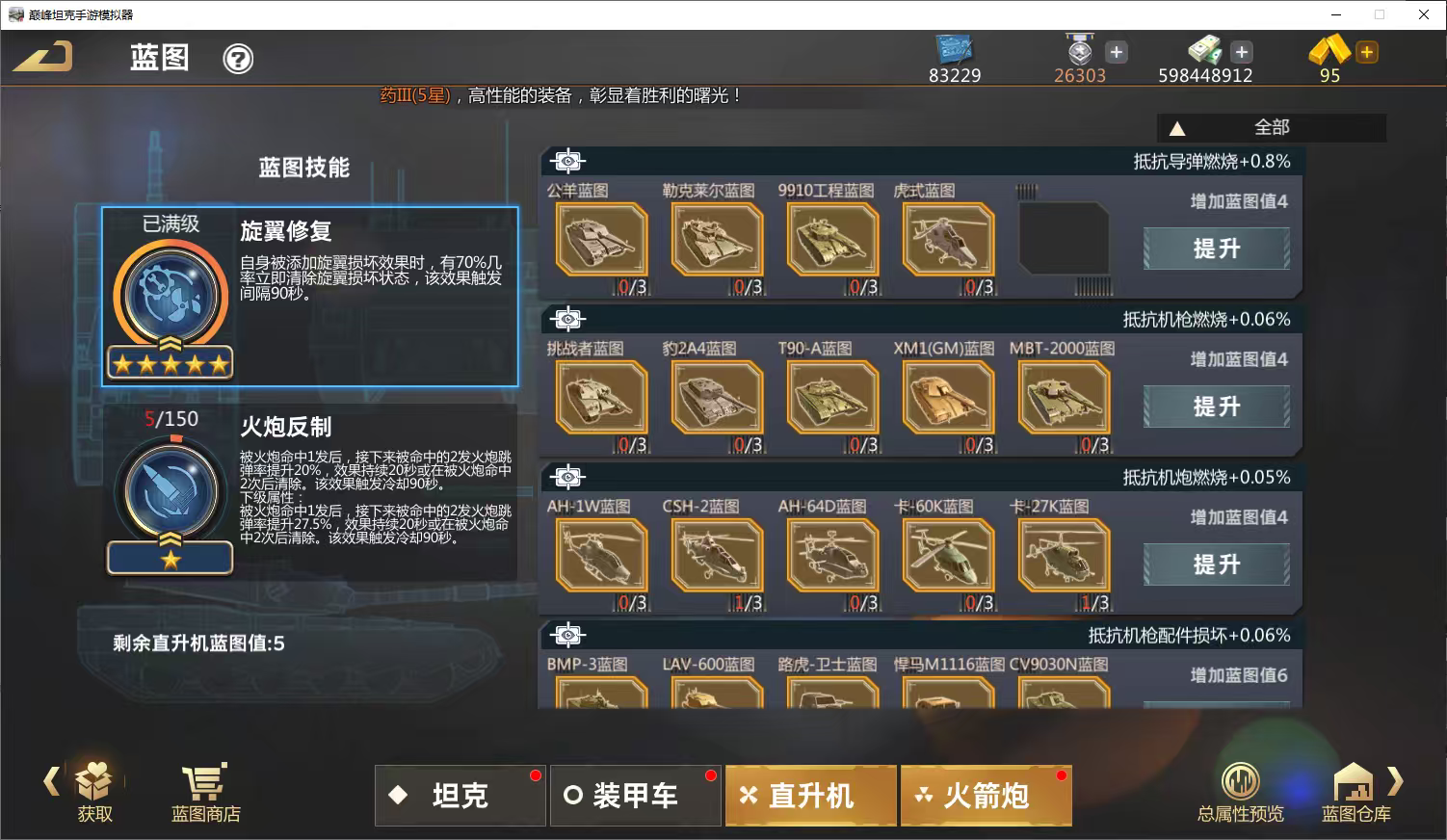The width and height of the screenshot is (1447, 840).
Task: Toggle eye icon of 抵抗机炮燃烧 row
Action: [x=568, y=477]
